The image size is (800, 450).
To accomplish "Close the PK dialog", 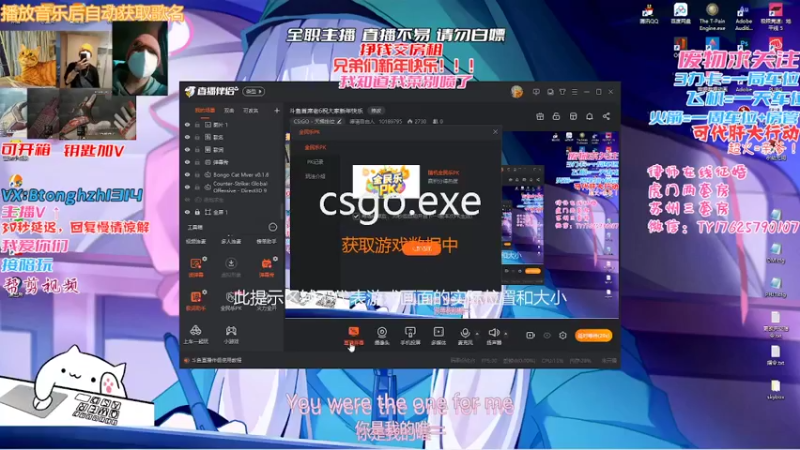I will 495,132.
